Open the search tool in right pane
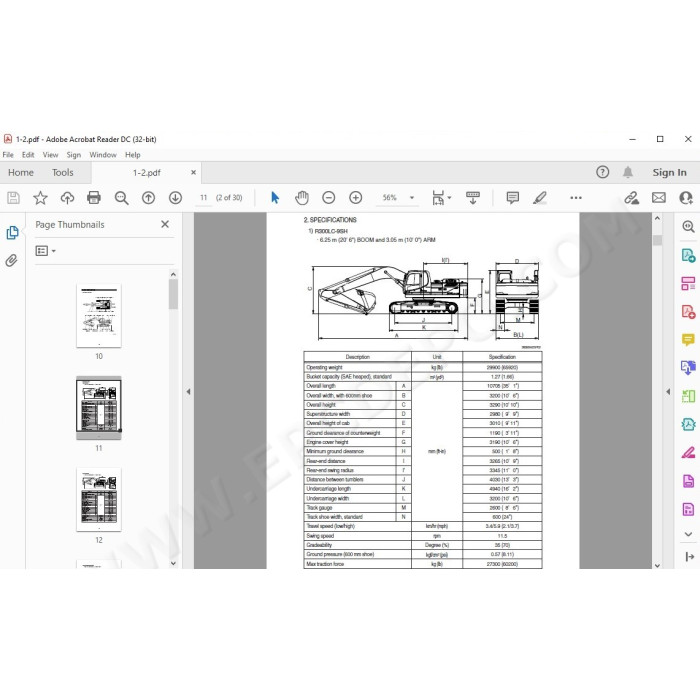 [x=688, y=227]
